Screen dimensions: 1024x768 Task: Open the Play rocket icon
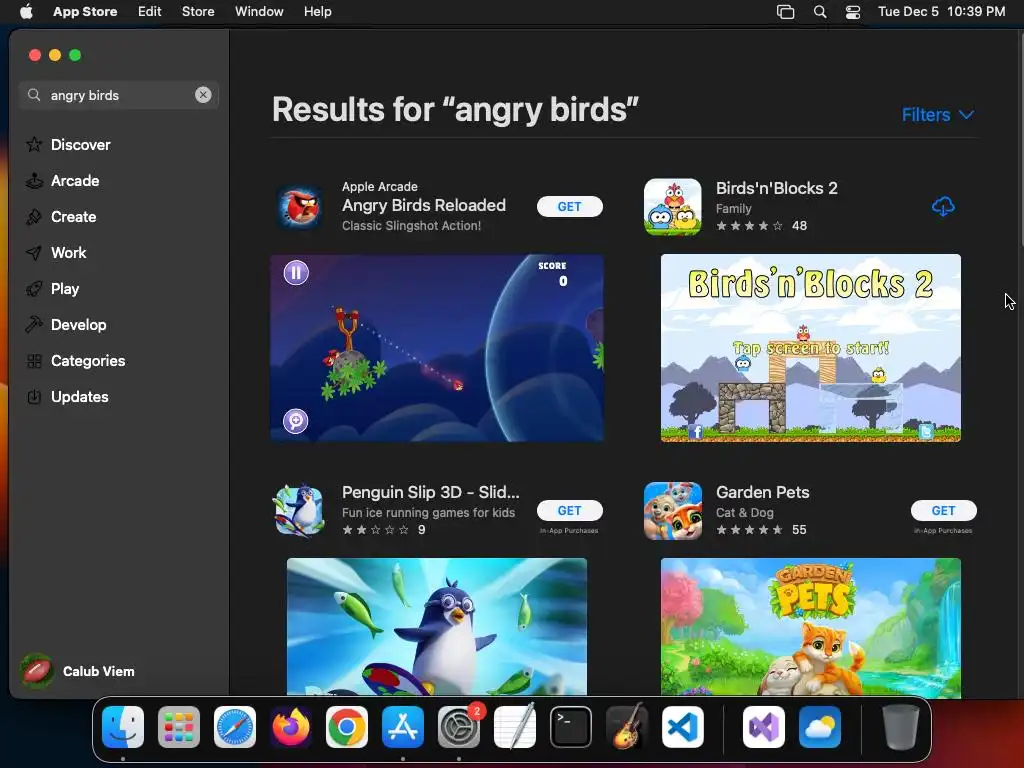pyautogui.click(x=34, y=289)
